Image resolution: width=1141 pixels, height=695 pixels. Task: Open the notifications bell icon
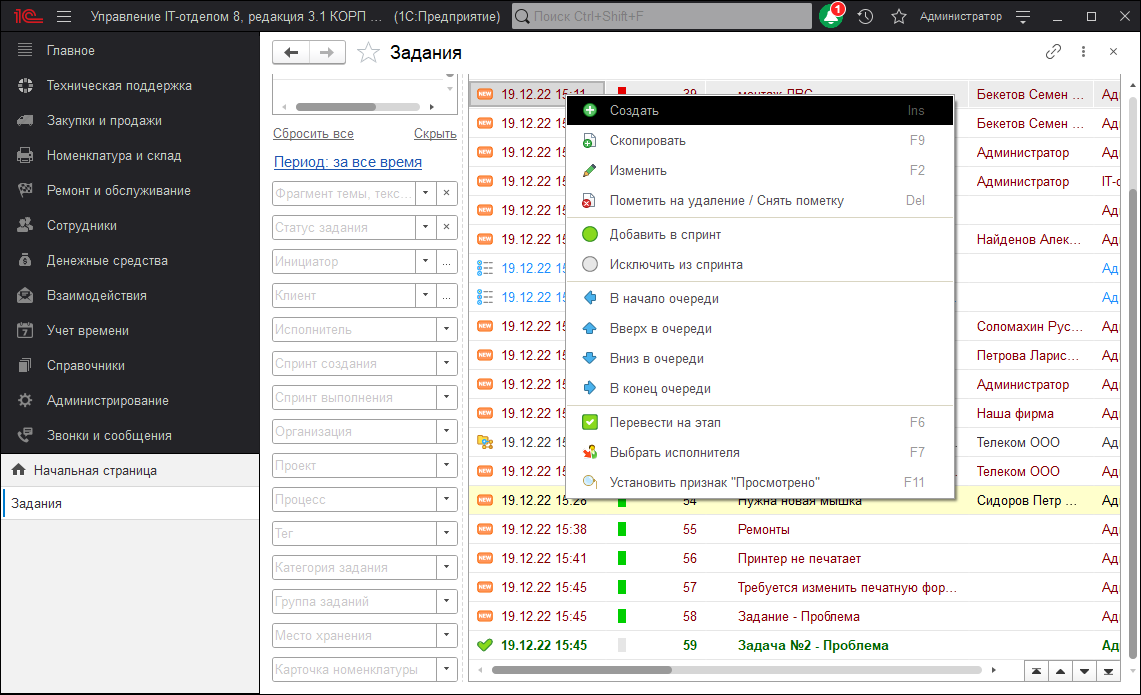(831, 17)
